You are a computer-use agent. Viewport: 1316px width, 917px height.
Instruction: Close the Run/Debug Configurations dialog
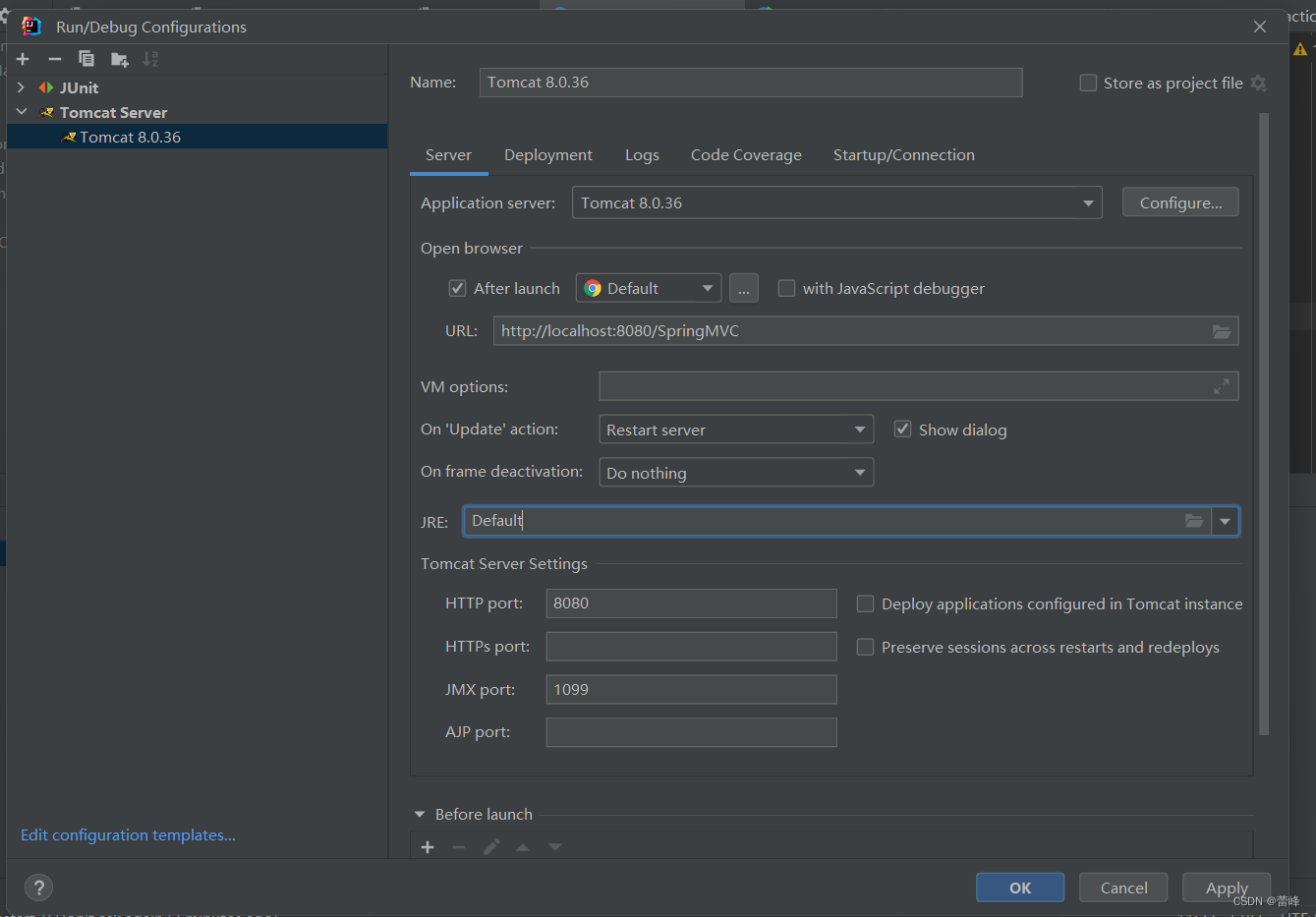coord(1260,27)
